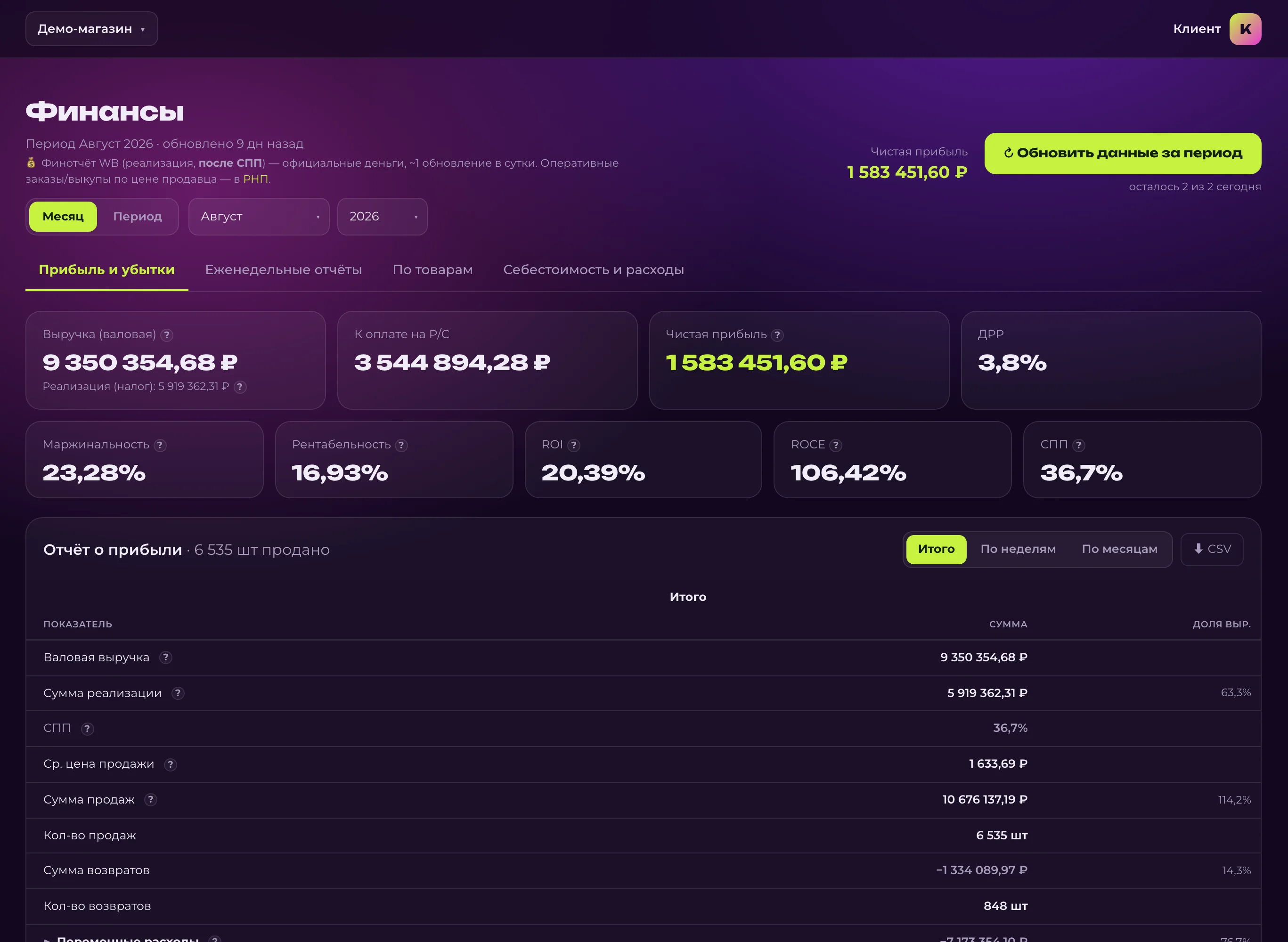Screen dimensions: 1288x942
Task: Follow the РНП link
Action: (255, 179)
